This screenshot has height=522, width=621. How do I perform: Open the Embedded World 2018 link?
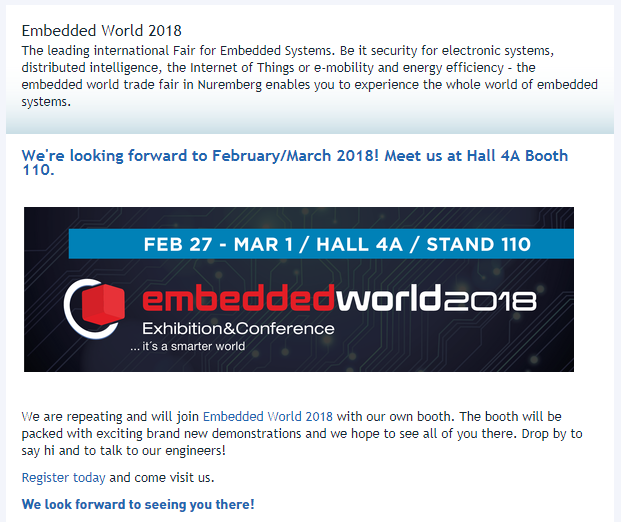[268, 417]
